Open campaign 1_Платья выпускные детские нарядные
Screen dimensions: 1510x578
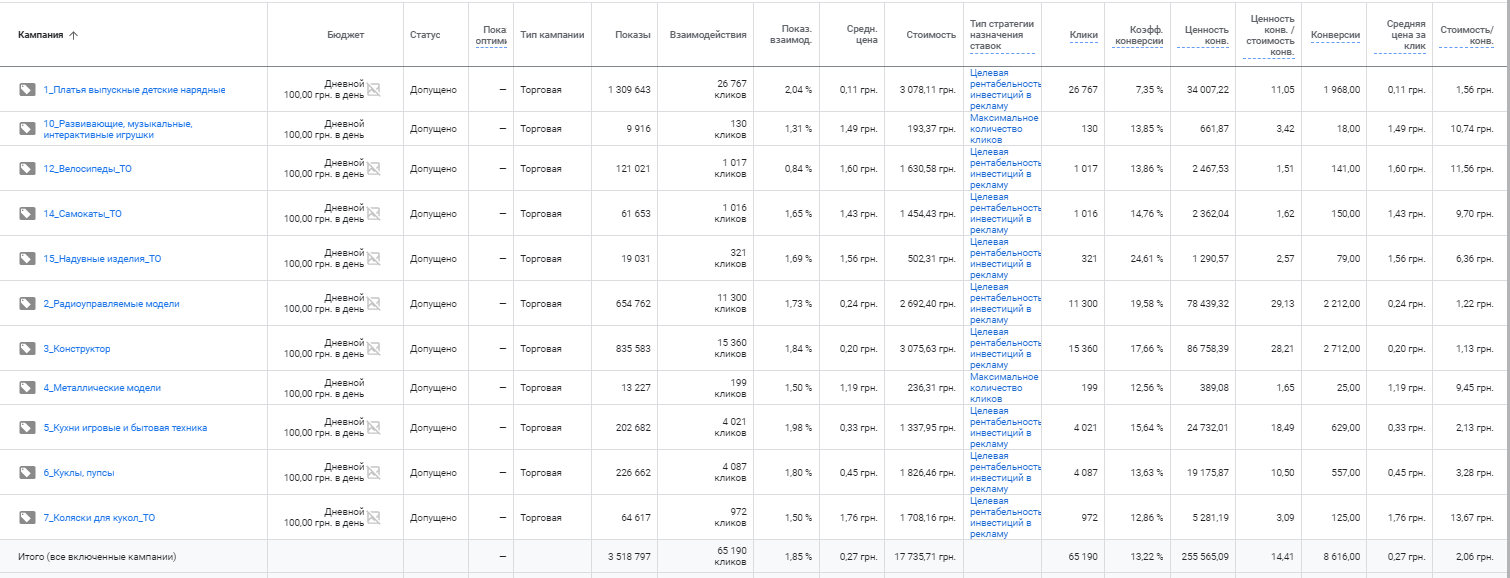click(134, 90)
